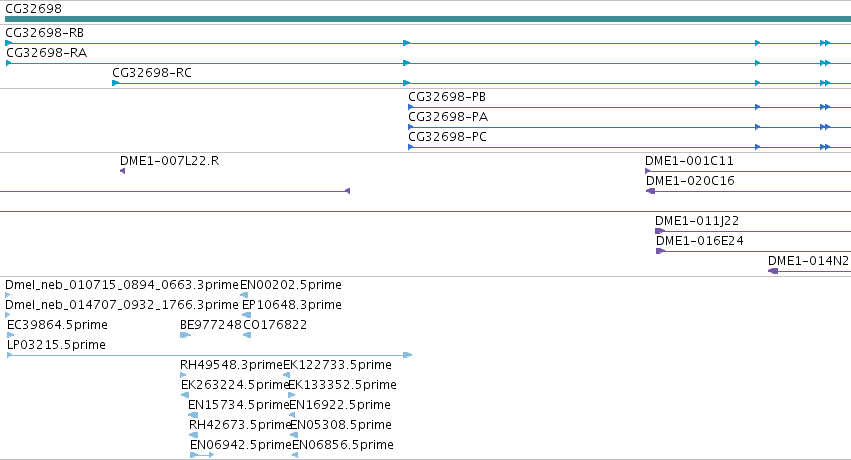Select the EN15734.5prime EST label
Image resolution: width=851 pixels, height=460 pixels.
(238, 405)
